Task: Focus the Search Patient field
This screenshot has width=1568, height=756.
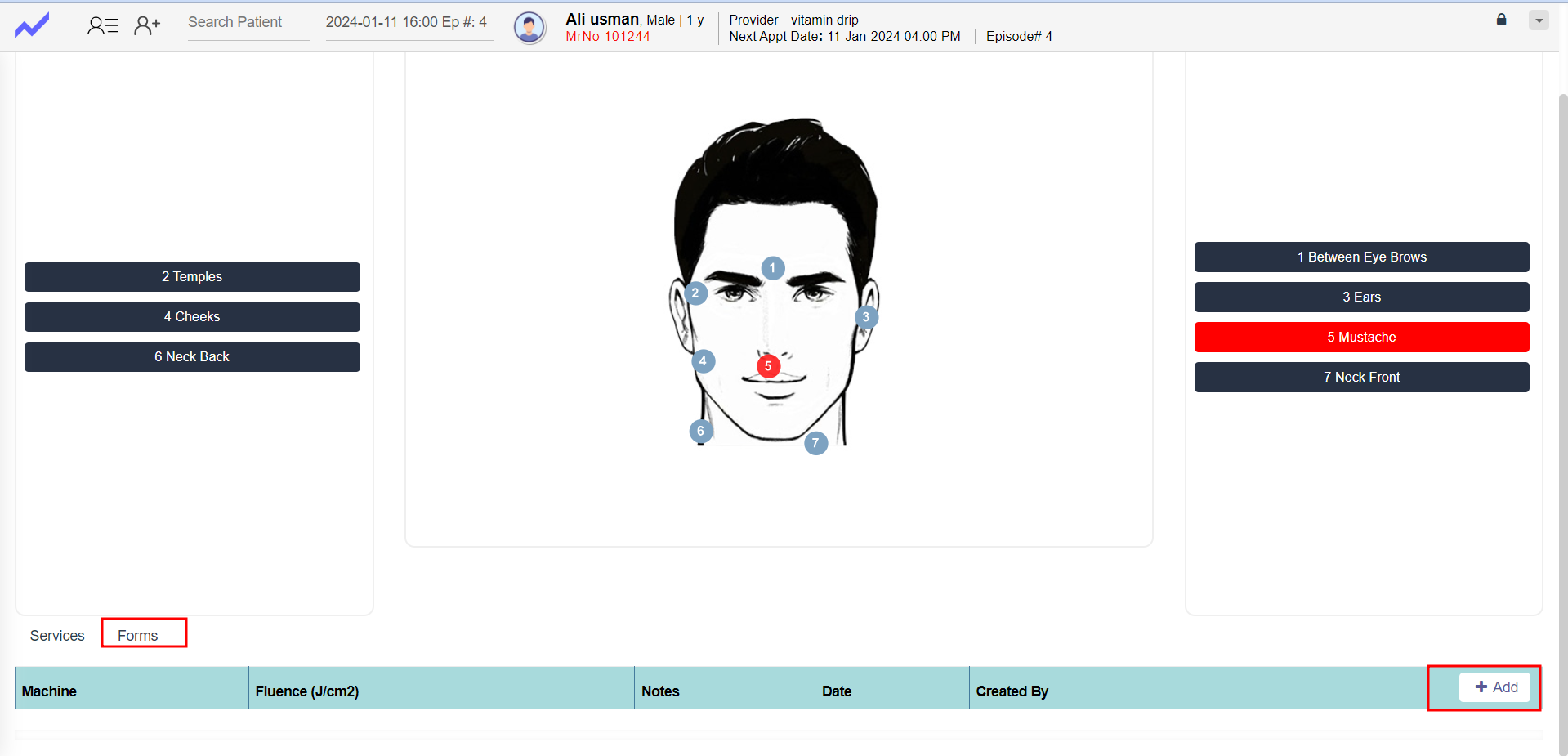Action: pyautogui.click(x=248, y=23)
